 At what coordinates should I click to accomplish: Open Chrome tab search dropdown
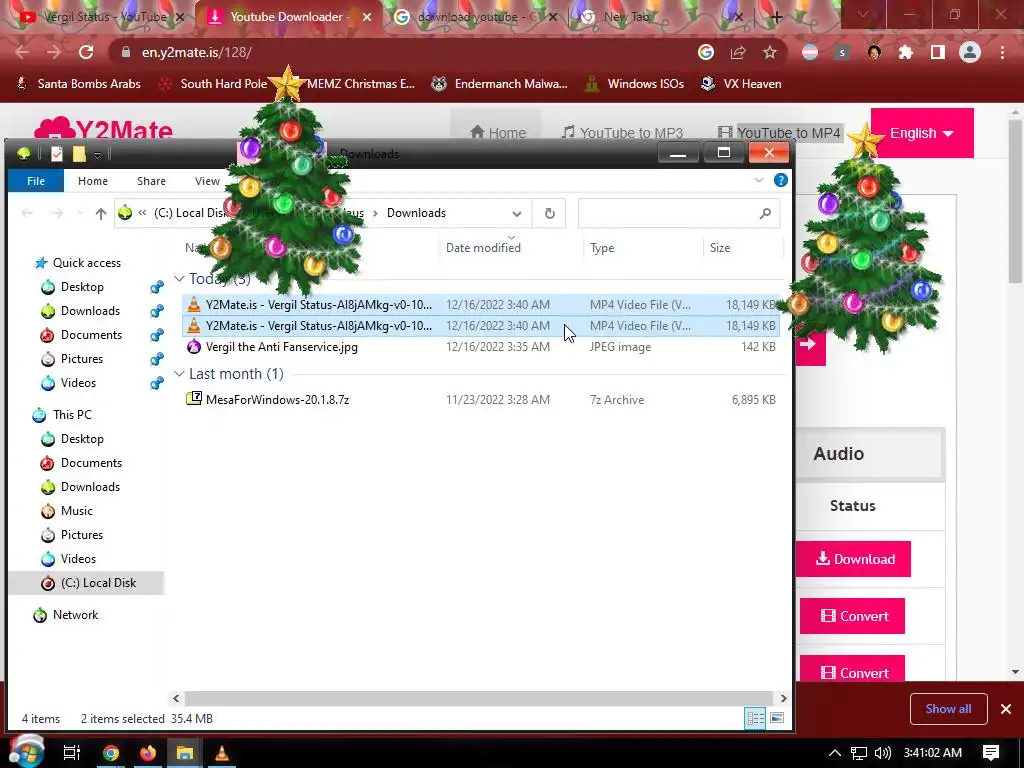[x=863, y=14]
